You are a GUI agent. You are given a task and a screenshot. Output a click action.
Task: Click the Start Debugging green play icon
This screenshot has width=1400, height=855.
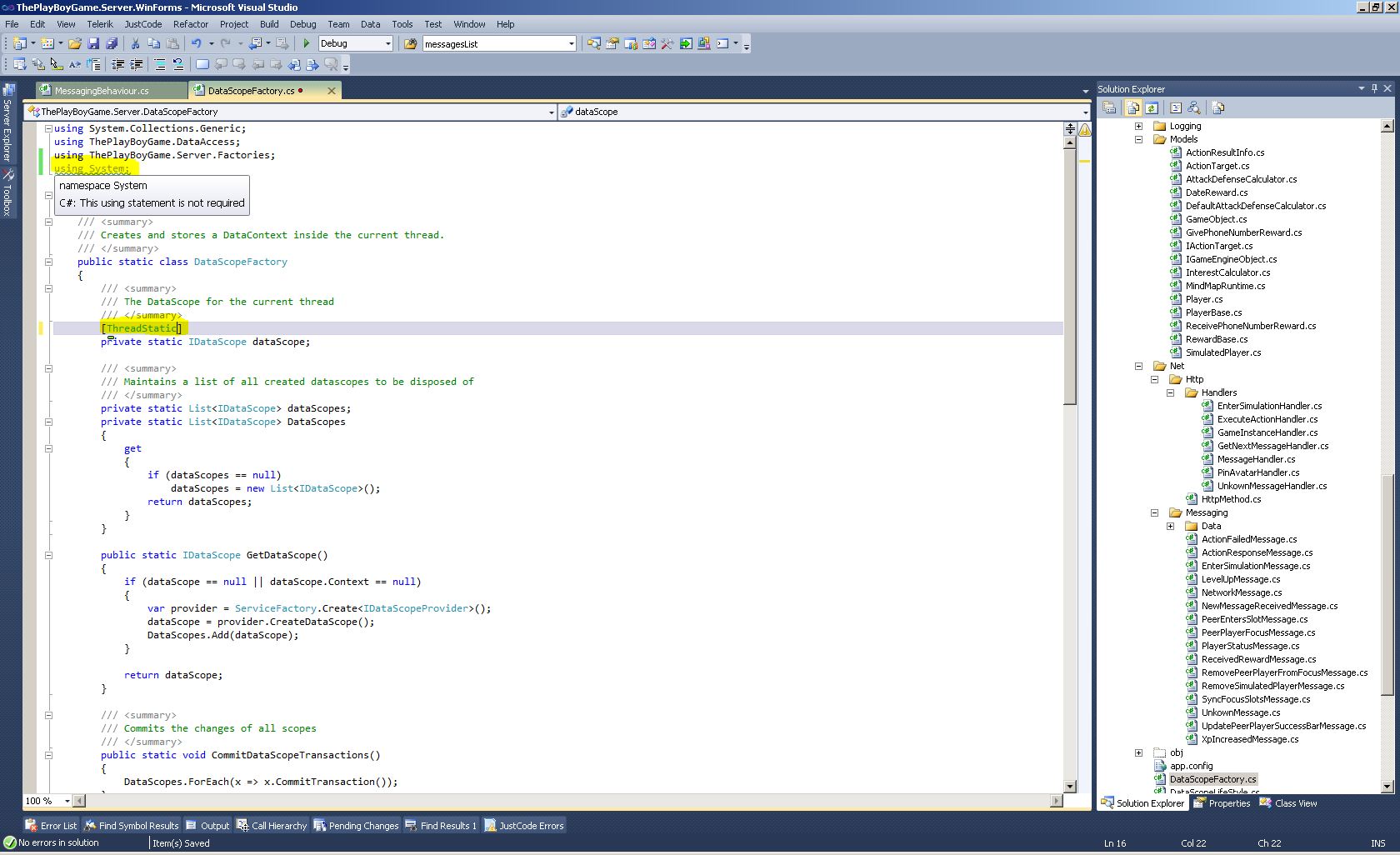pyautogui.click(x=306, y=43)
